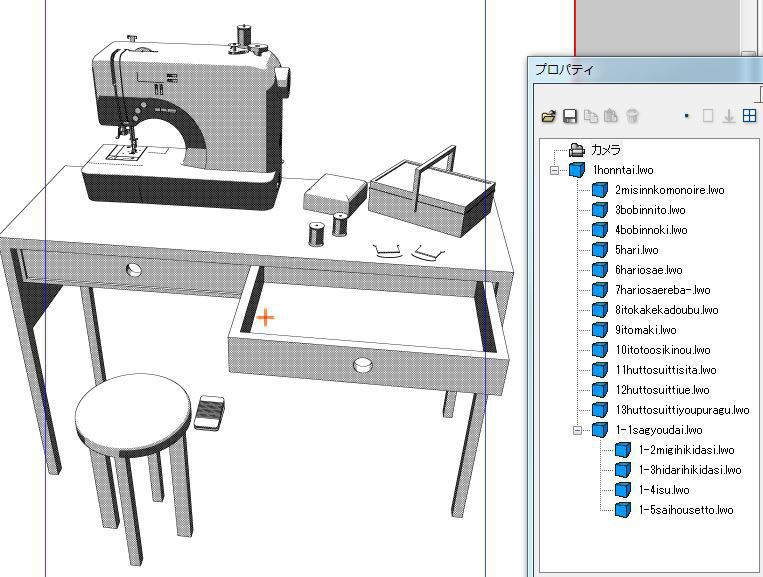Image resolution: width=763 pixels, height=577 pixels.
Task: Click the cube icon beside 1-2migihikidasi.lwo
Action: point(623,450)
